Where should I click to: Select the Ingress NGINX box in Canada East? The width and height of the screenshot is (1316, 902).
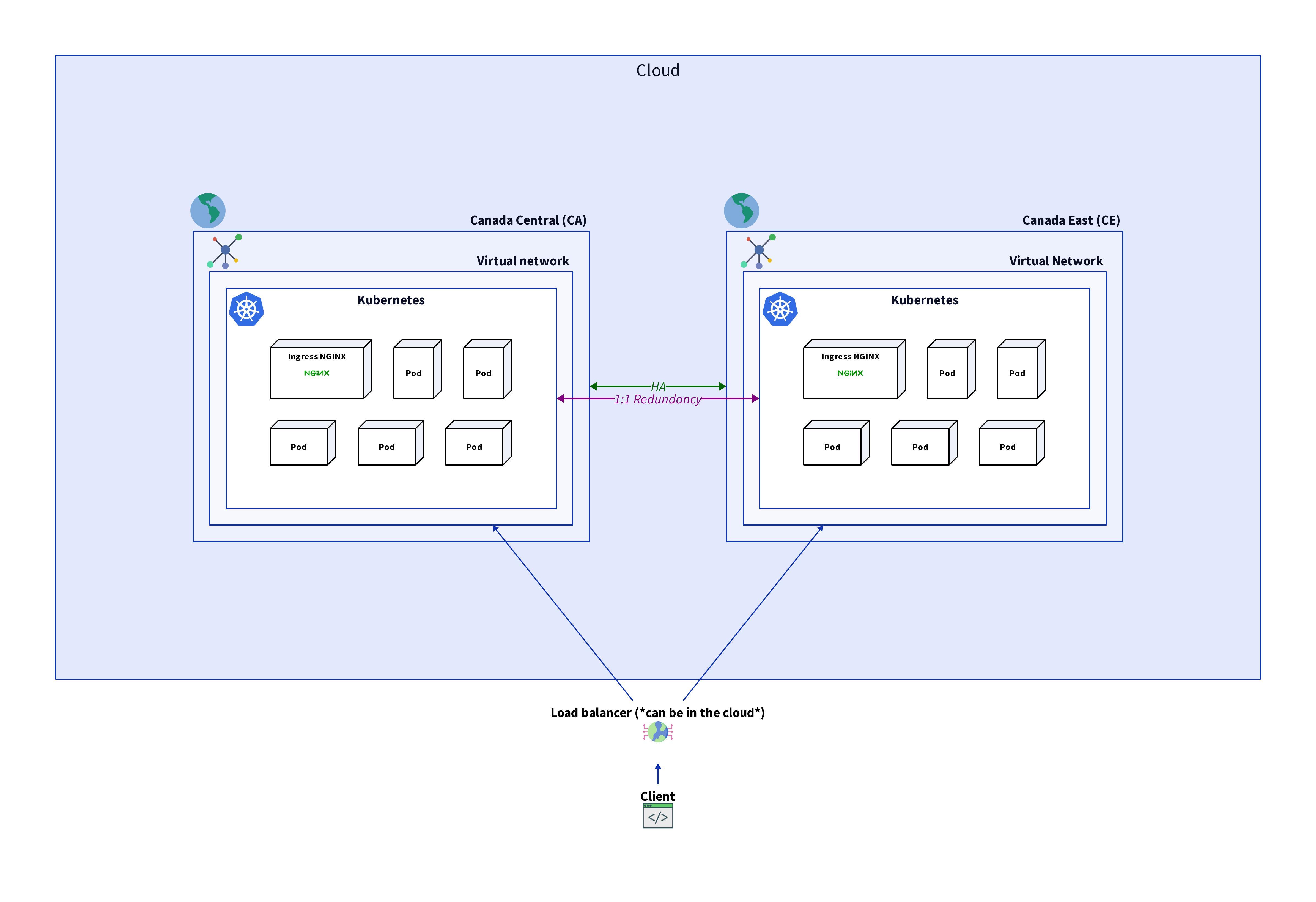(854, 369)
